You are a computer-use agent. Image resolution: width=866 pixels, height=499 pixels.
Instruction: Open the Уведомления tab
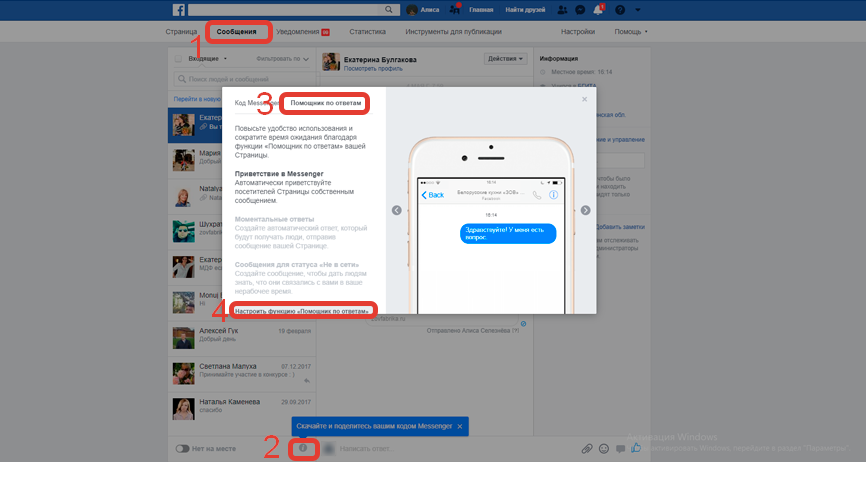(x=303, y=32)
